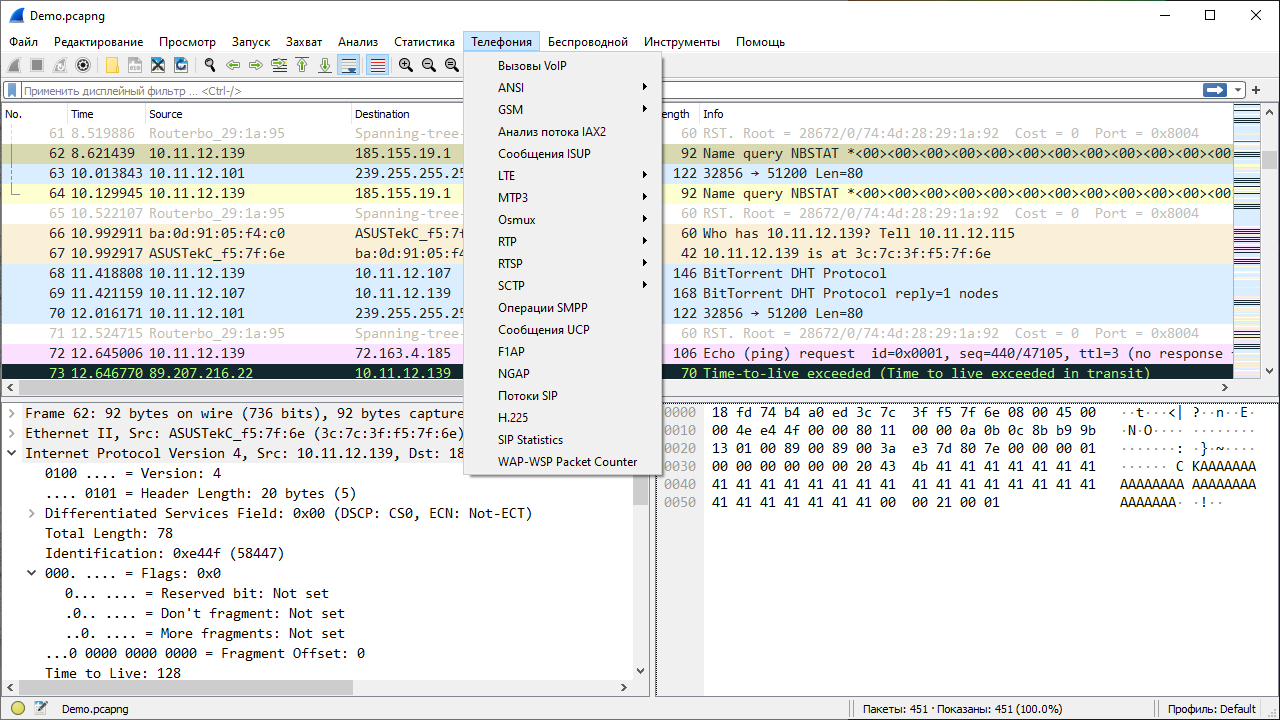
Task: Find a packet with magnifier icon
Action: (210, 65)
